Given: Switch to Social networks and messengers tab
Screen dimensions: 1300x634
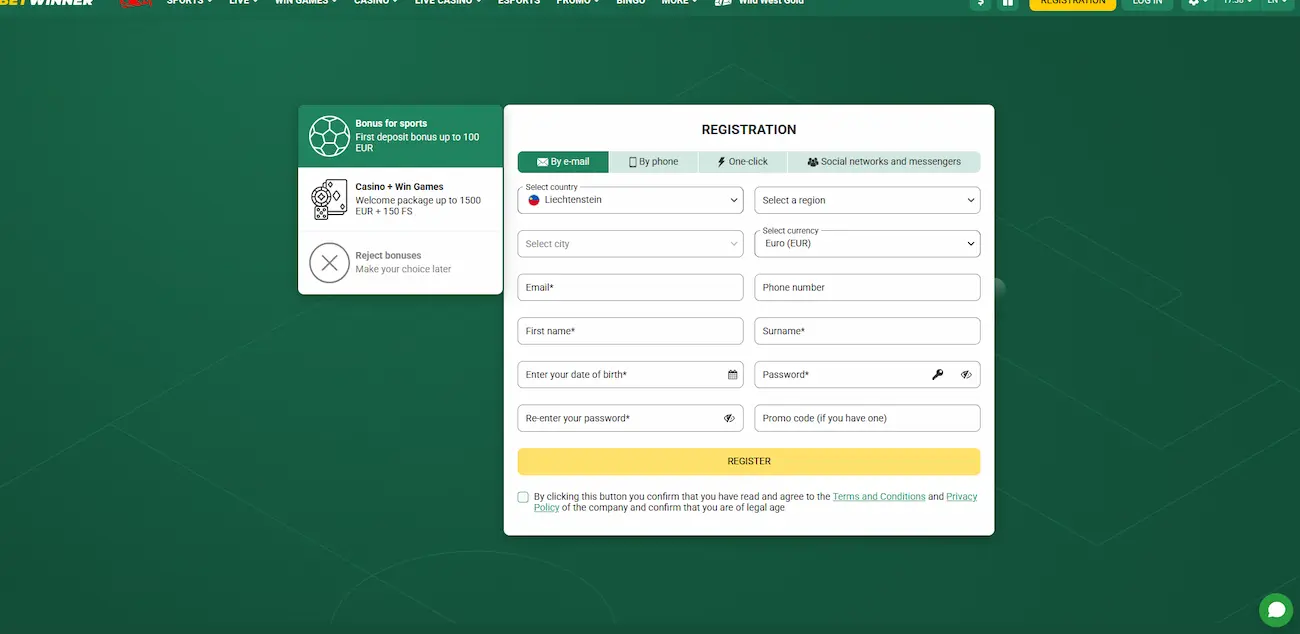Looking at the screenshot, I should point(884,162).
